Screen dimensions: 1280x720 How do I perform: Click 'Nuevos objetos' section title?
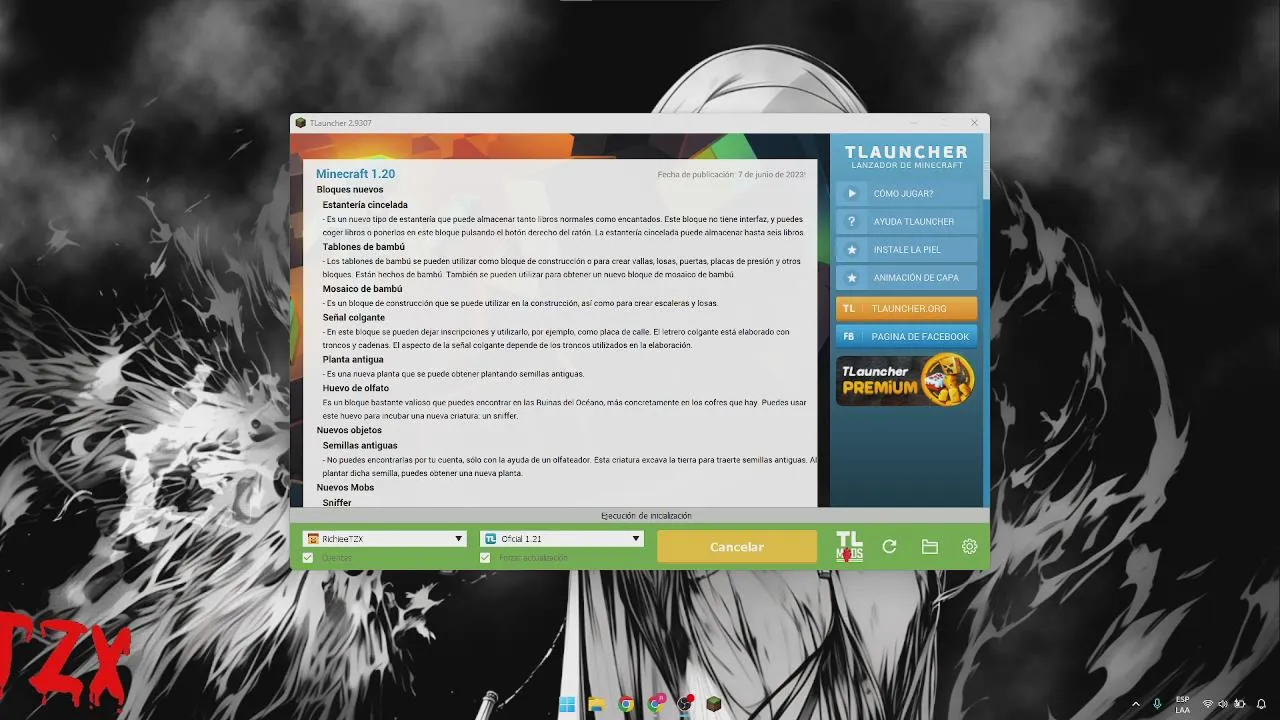(349, 430)
